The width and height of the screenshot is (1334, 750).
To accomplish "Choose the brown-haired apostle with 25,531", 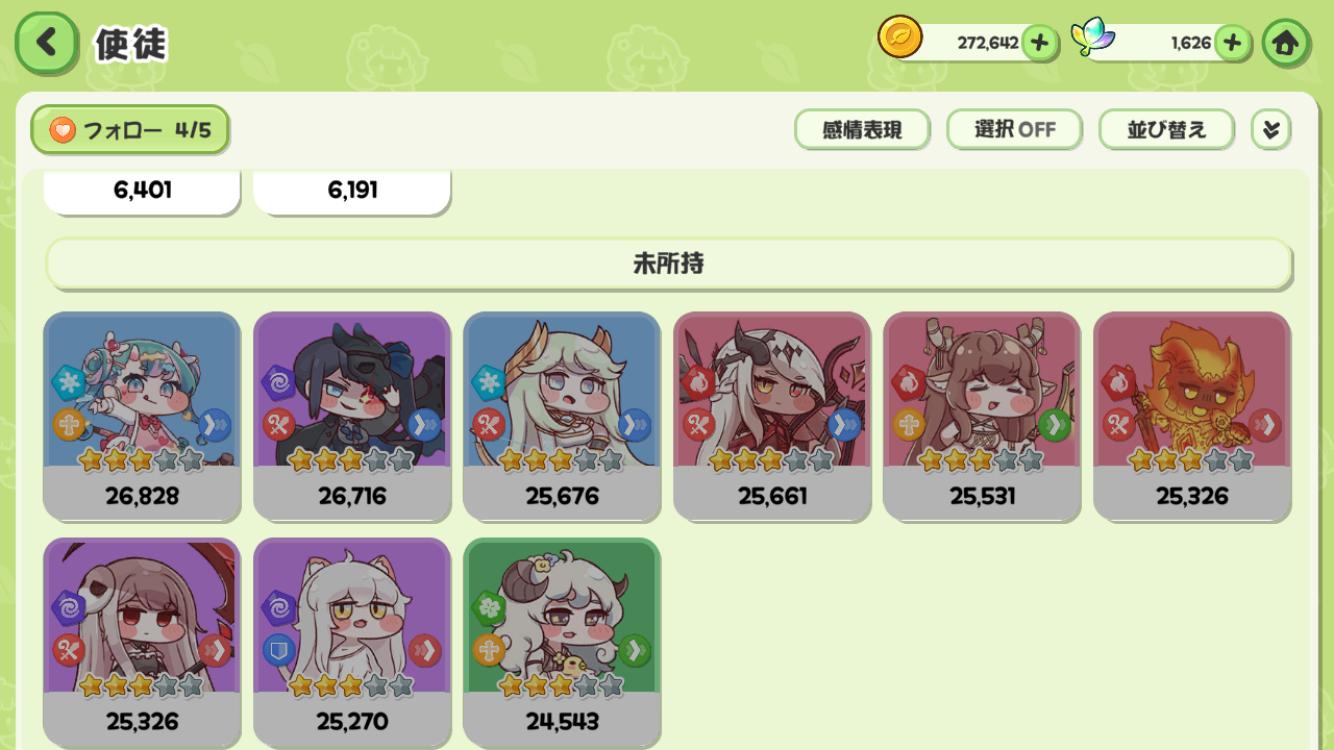I will coord(982,417).
